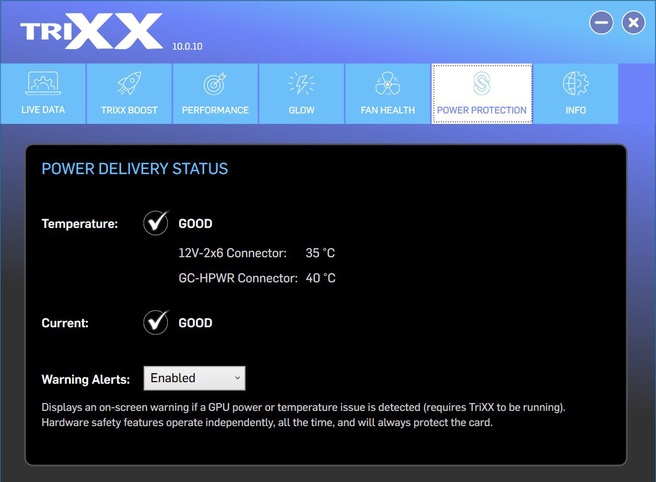This screenshot has height=482, width=656.
Task: Open the Glow lighting tab
Action: [301, 94]
